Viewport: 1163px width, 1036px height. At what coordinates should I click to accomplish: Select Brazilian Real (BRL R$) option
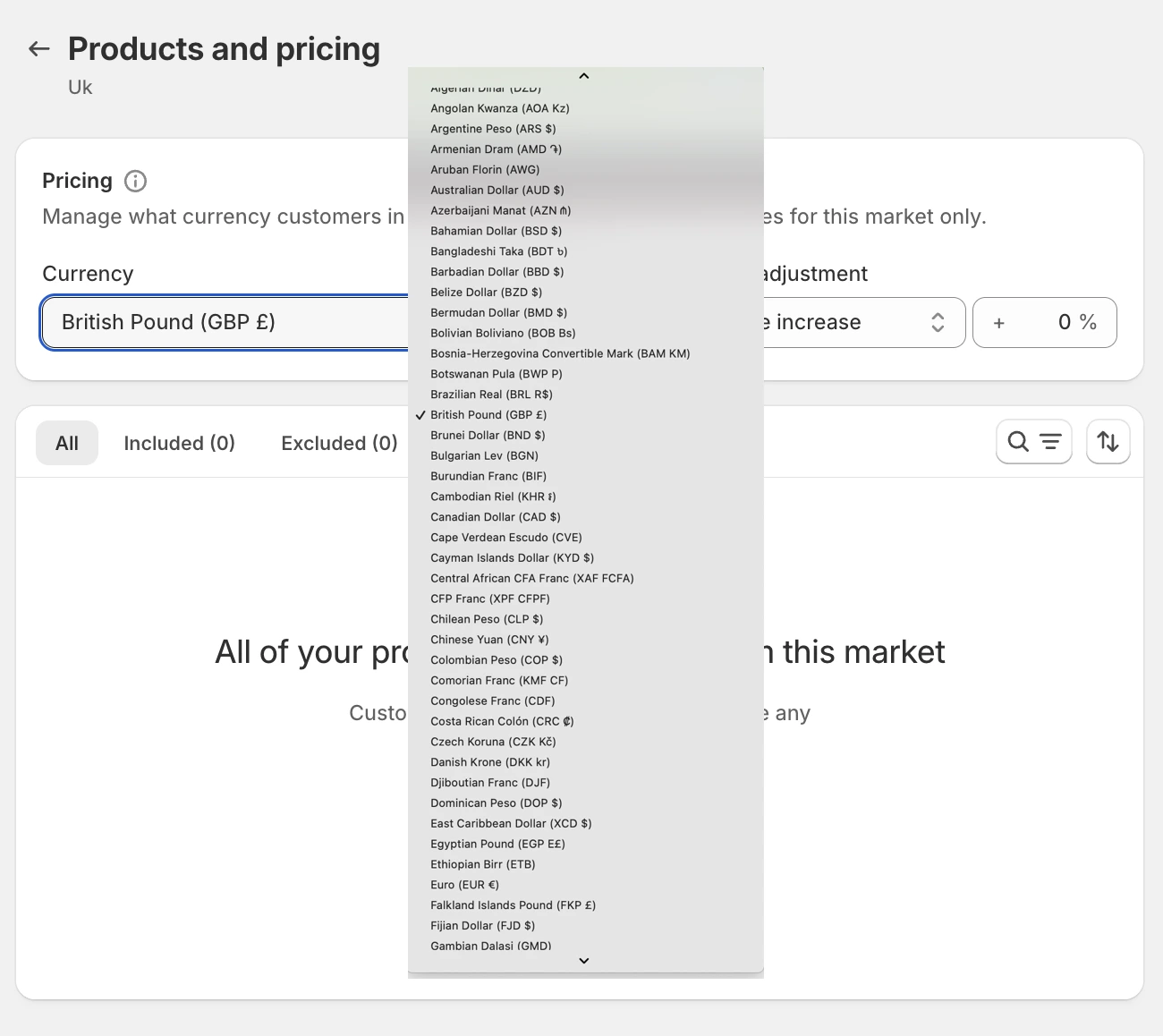point(491,395)
